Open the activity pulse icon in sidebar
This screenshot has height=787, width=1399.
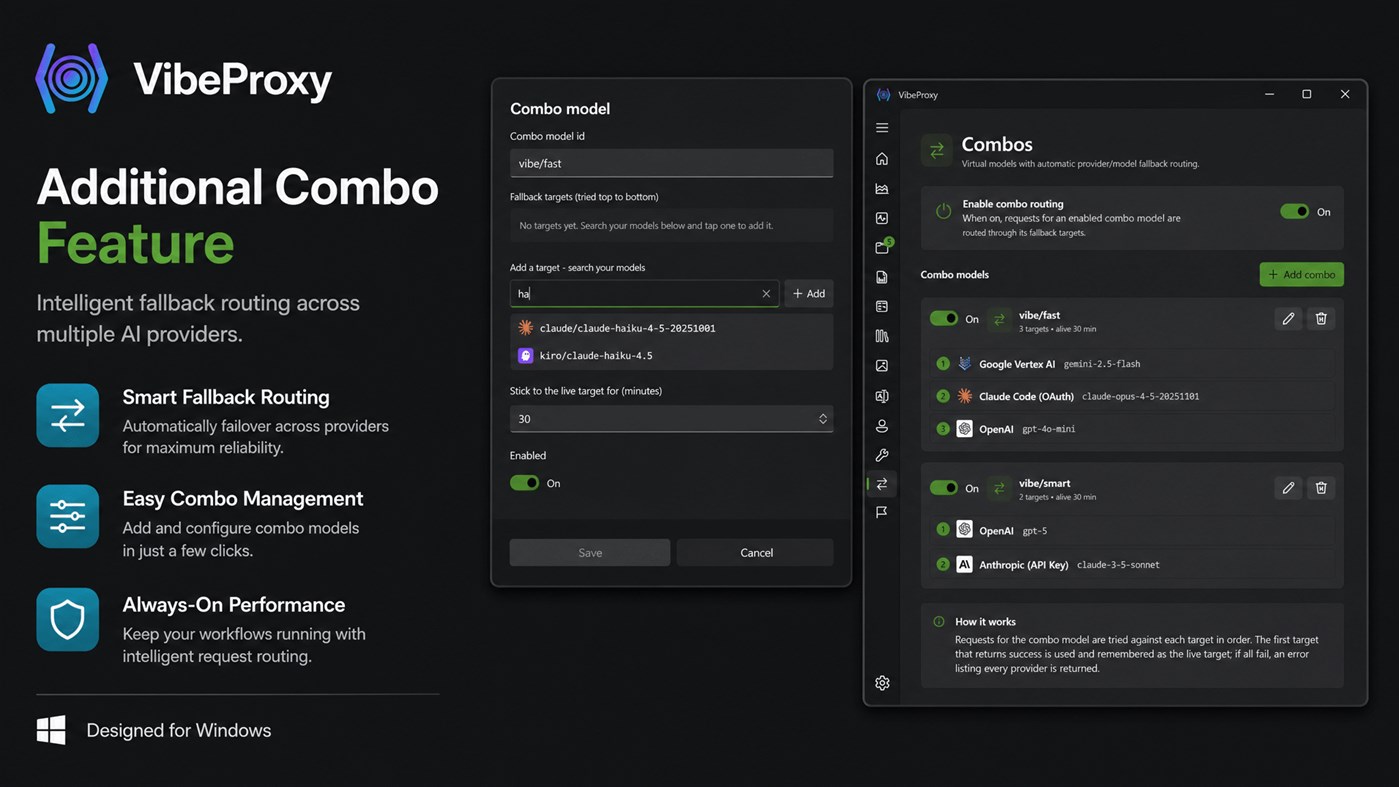click(882, 218)
